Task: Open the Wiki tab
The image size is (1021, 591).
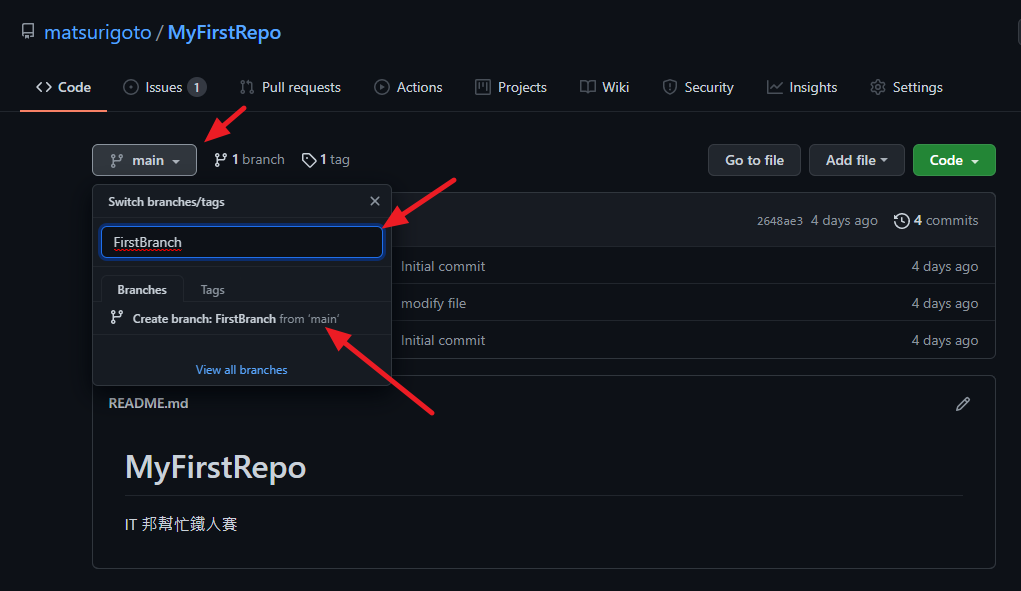Action: point(604,87)
